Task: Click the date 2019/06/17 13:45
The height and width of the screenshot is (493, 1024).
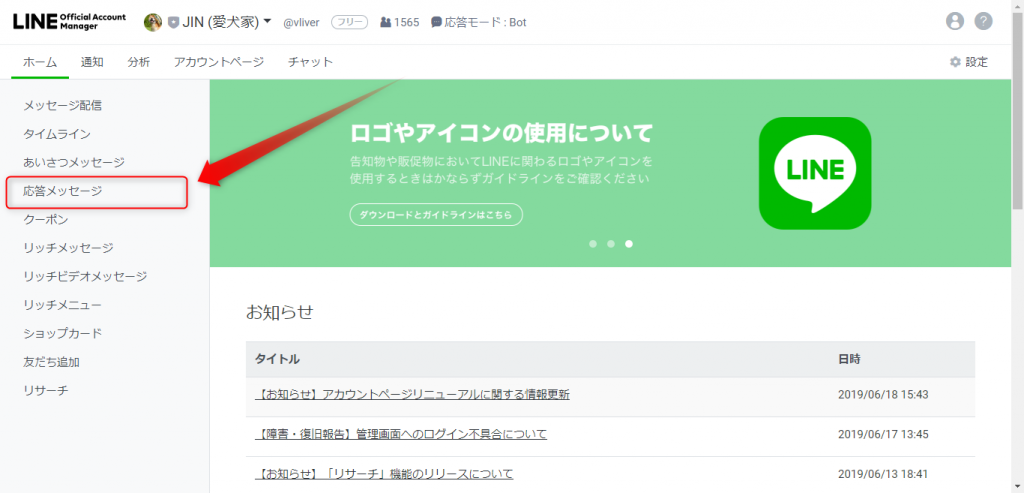Action: (883, 434)
